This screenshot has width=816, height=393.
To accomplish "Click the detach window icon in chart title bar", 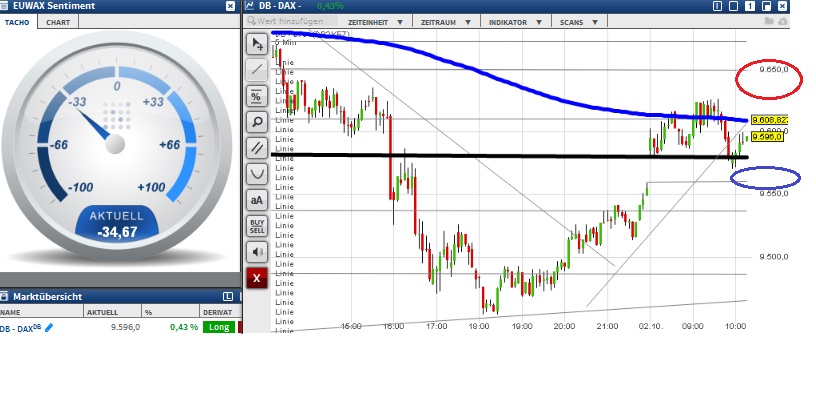I will 766,6.
